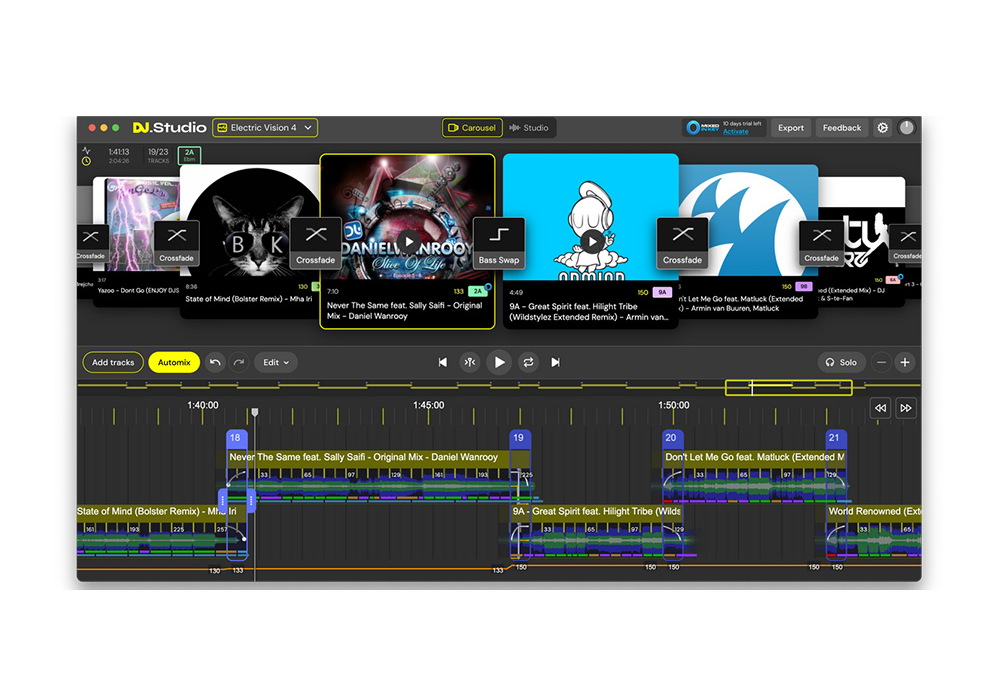Viewport: 1000px width, 700px height.
Task: Open the Edit dropdown menu
Action: point(276,362)
